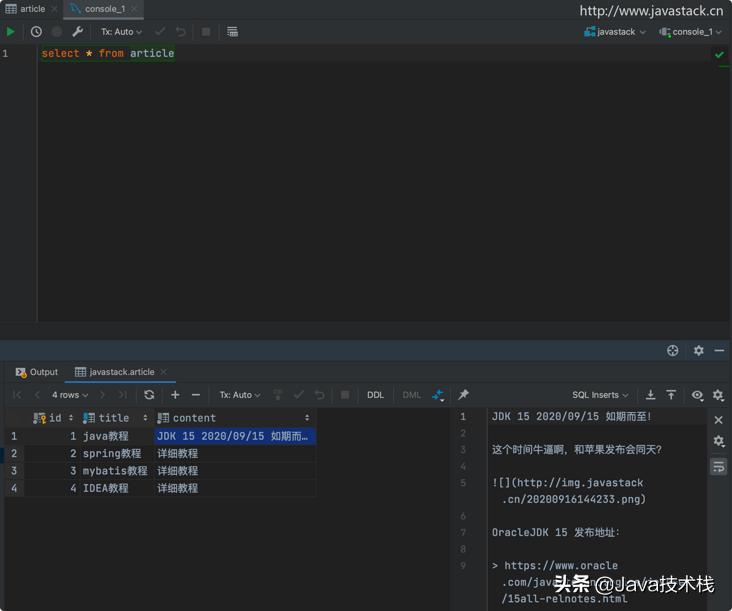Pin the result tab with pin icon
Image resolution: width=732 pixels, height=611 pixels.
tap(464, 395)
